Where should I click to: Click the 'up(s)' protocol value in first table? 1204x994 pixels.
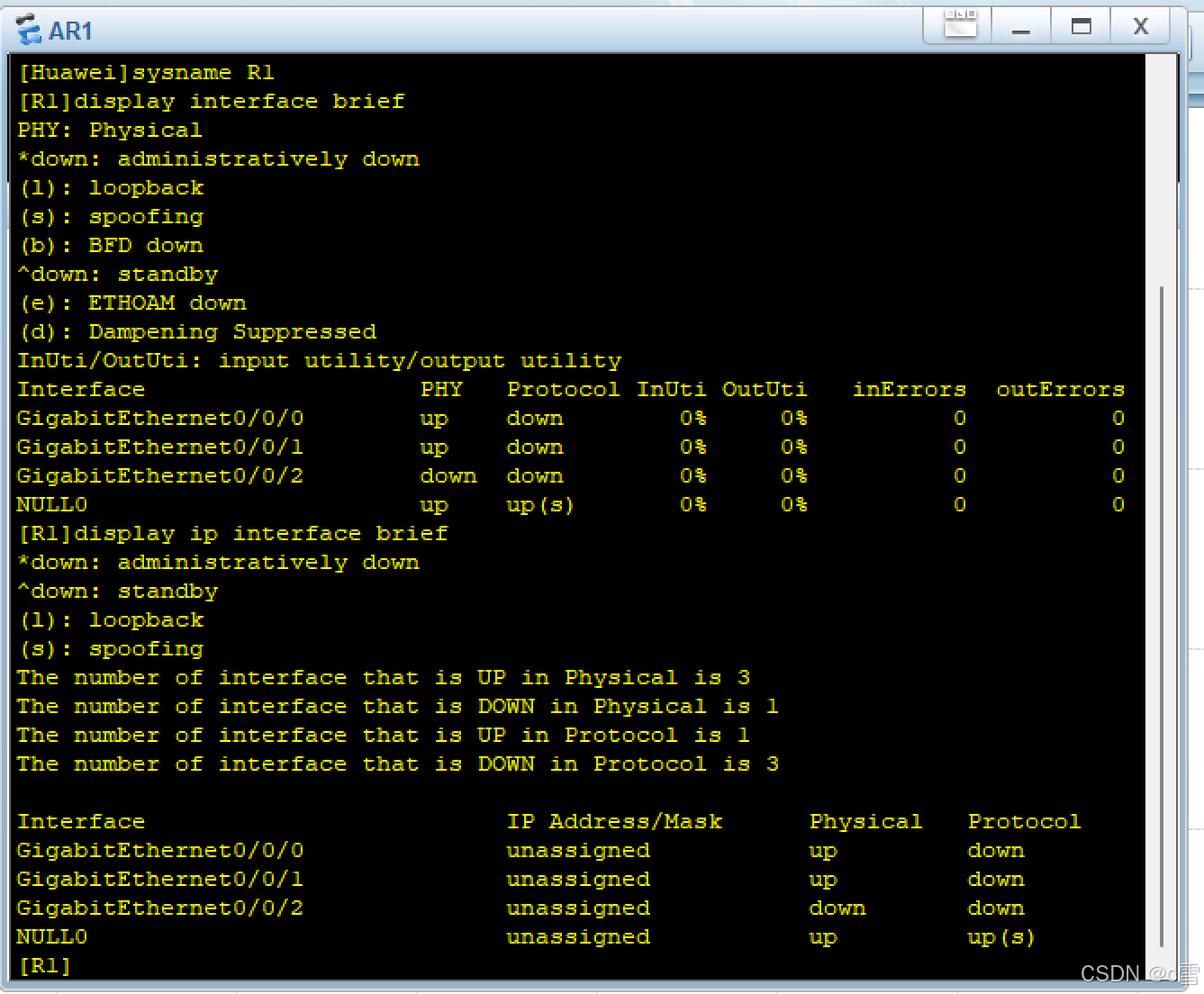(540, 505)
